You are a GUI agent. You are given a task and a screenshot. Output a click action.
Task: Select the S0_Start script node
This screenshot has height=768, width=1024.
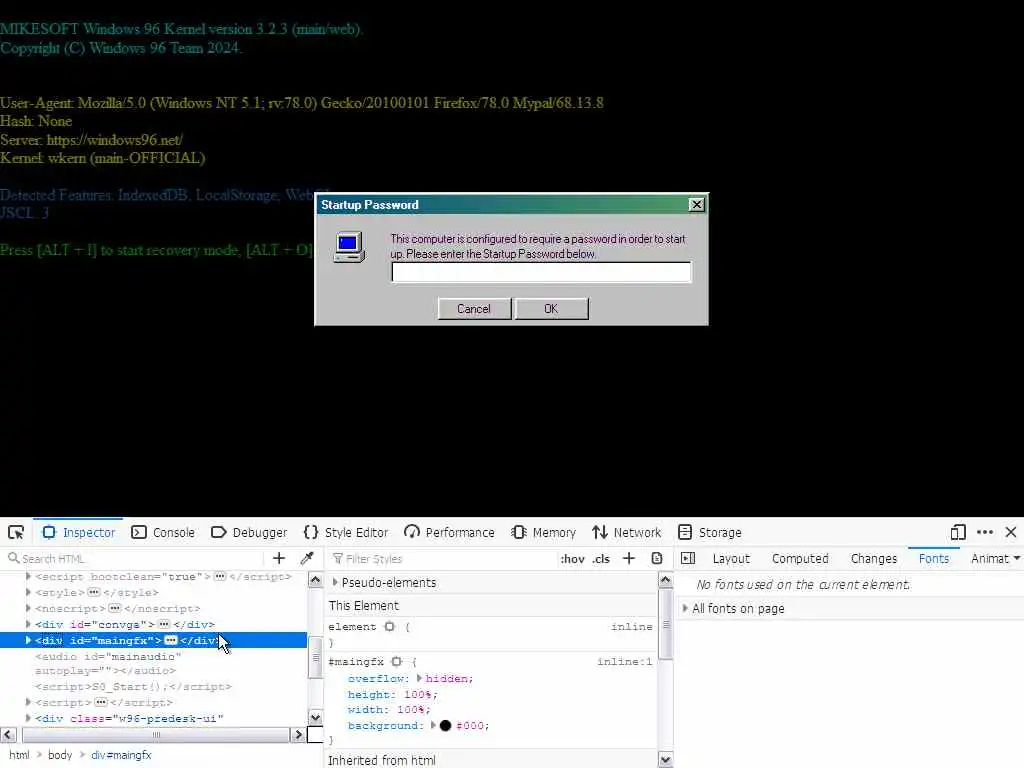[133, 686]
